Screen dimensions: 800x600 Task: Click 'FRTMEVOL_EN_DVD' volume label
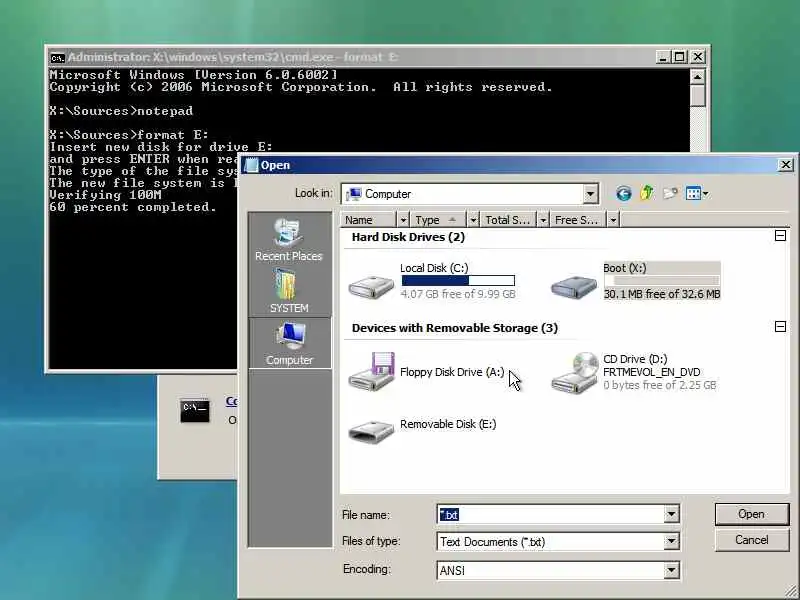(x=652, y=372)
